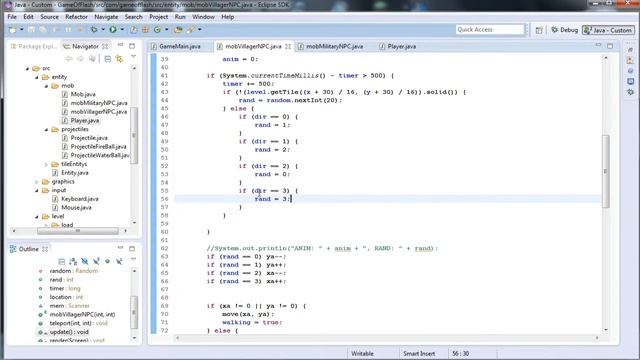Click the Open Type toolbar icon
The height and width of the screenshot is (360, 640).
[x=134, y=30]
